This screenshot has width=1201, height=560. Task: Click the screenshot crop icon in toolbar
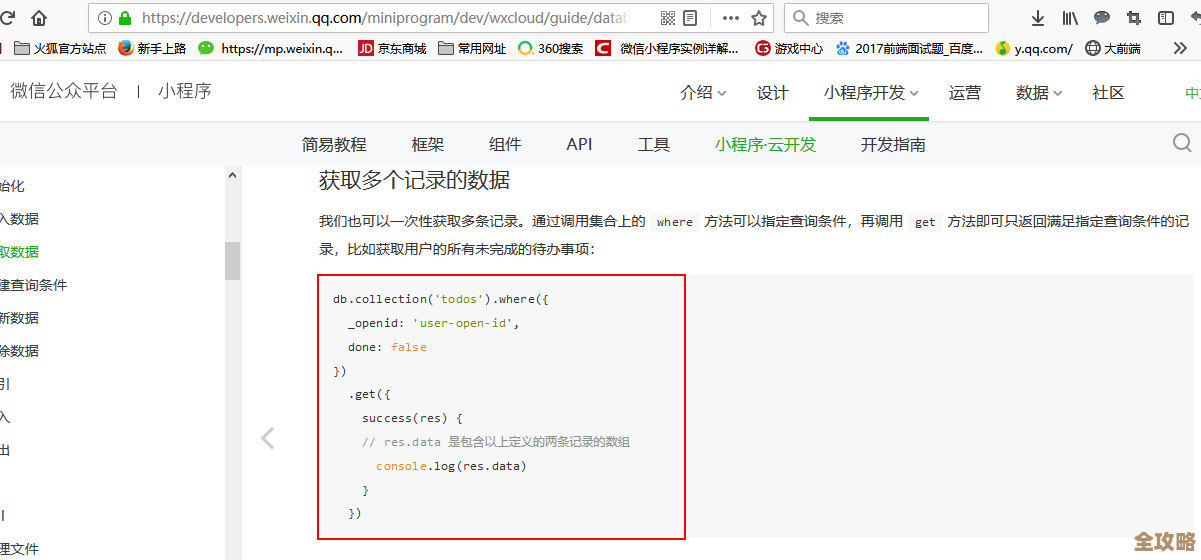1133,18
